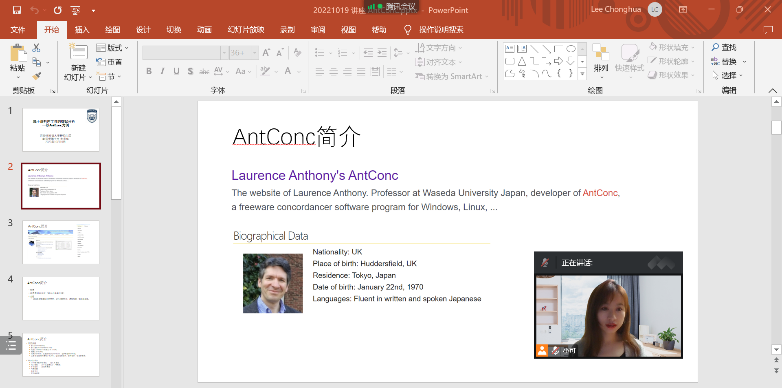Switch to the 动画 Animations tab
782x388 pixels.
[x=204, y=30]
